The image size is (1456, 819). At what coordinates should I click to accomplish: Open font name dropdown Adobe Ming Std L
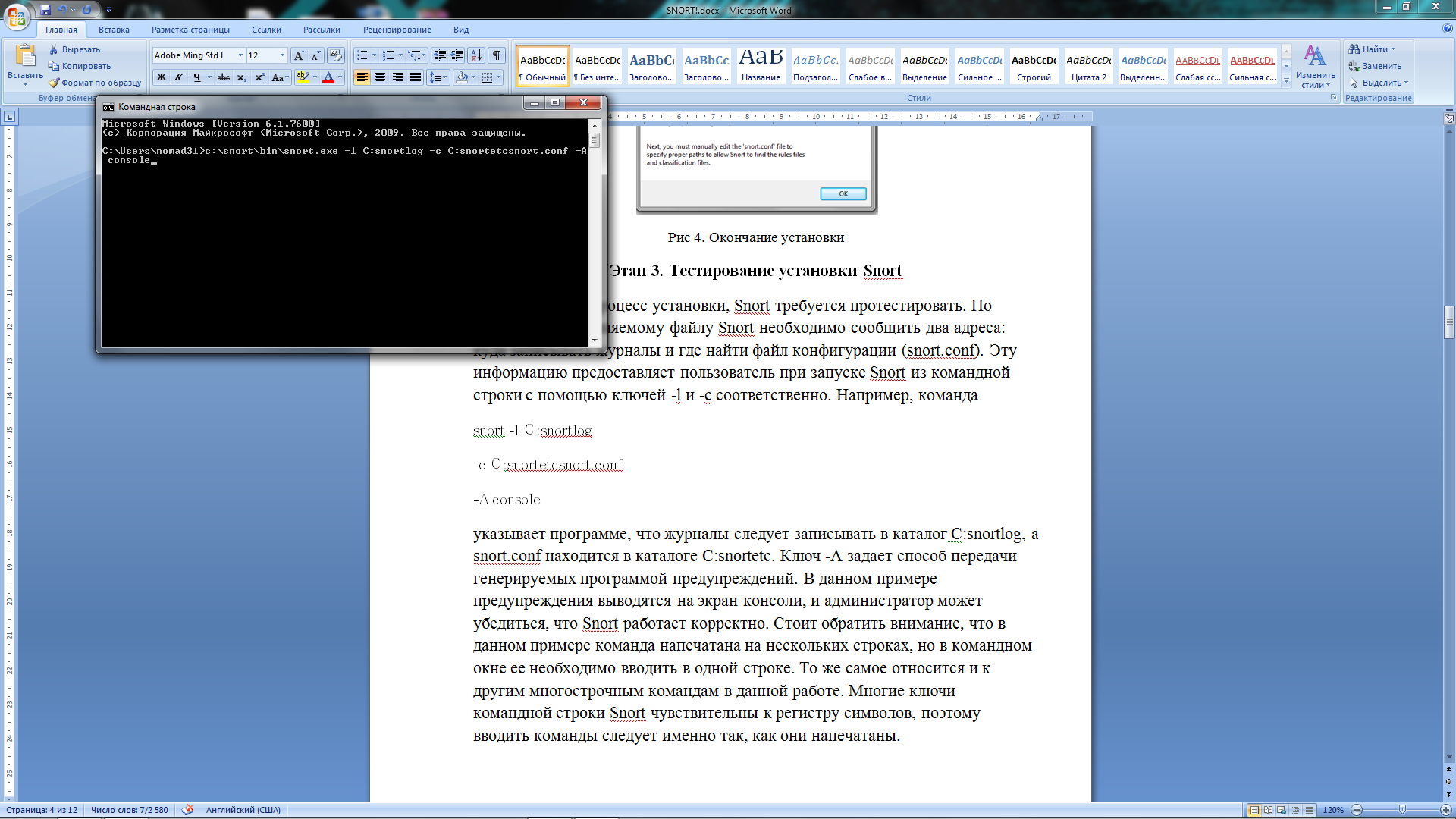click(x=241, y=55)
